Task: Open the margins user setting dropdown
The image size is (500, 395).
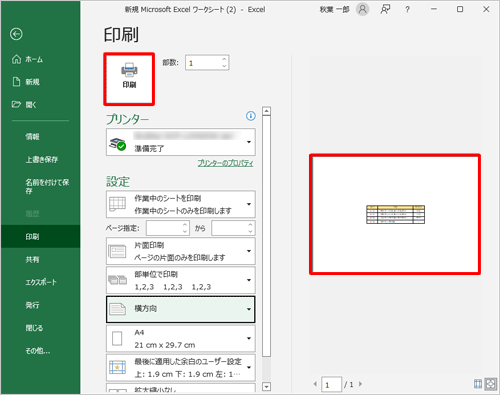Action: tap(181, 368)
